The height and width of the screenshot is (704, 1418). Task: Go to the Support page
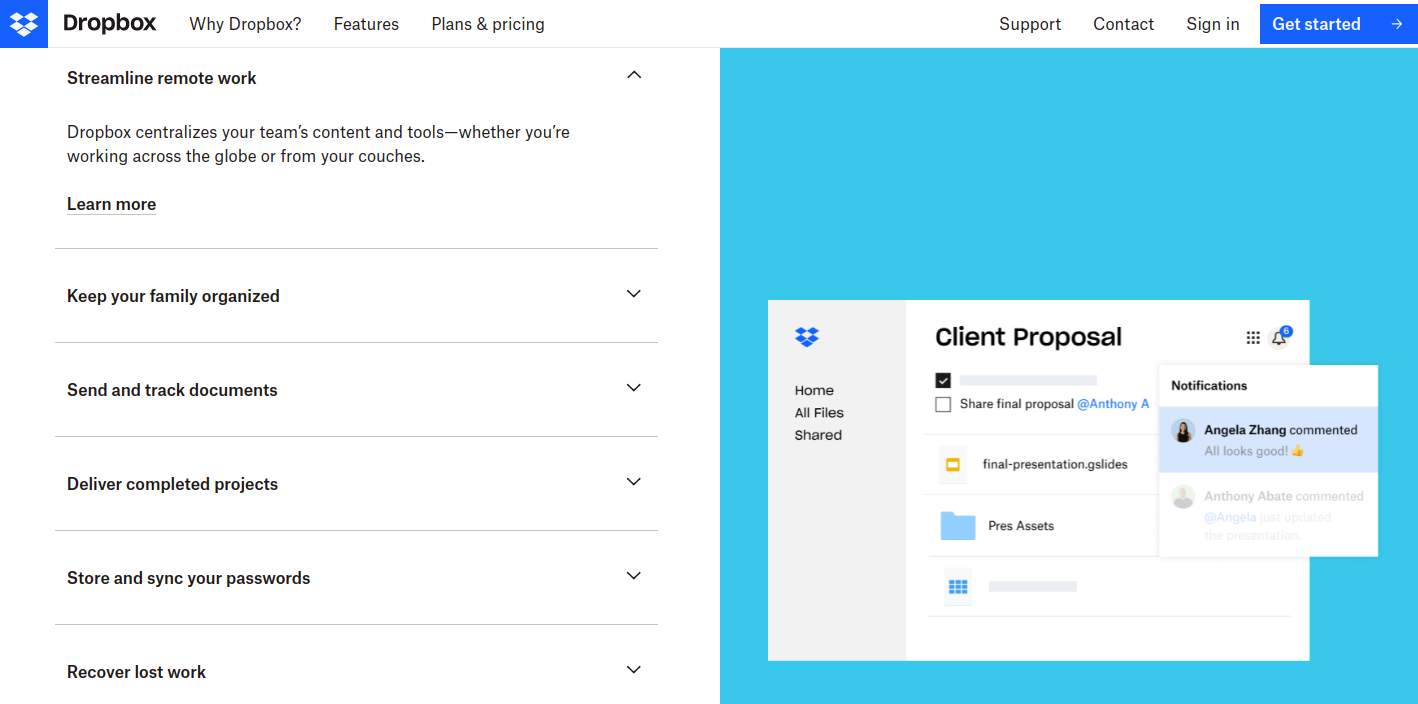(1030, 24)
